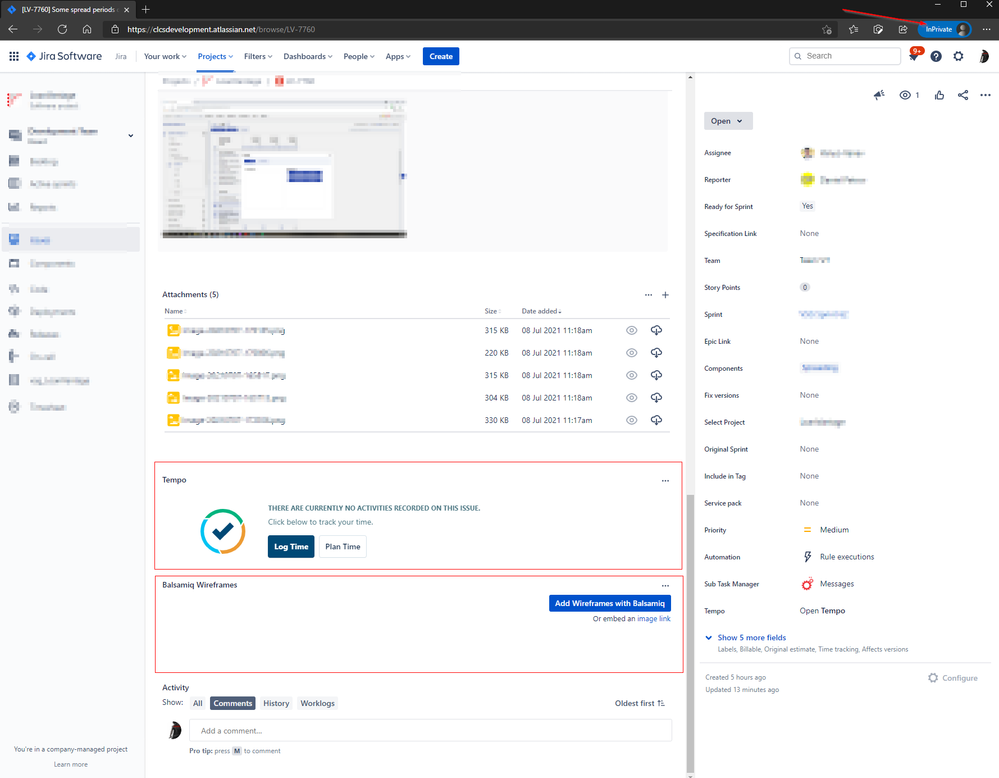This screenshot has height=778, width=999.
Task: Click the Automation rule executions lightning icon
Action: [x=807, y=557]
